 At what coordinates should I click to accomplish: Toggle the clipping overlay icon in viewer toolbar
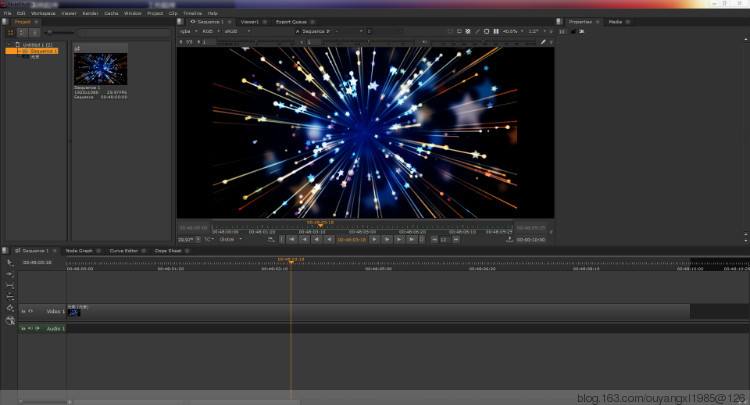[468, 31]
